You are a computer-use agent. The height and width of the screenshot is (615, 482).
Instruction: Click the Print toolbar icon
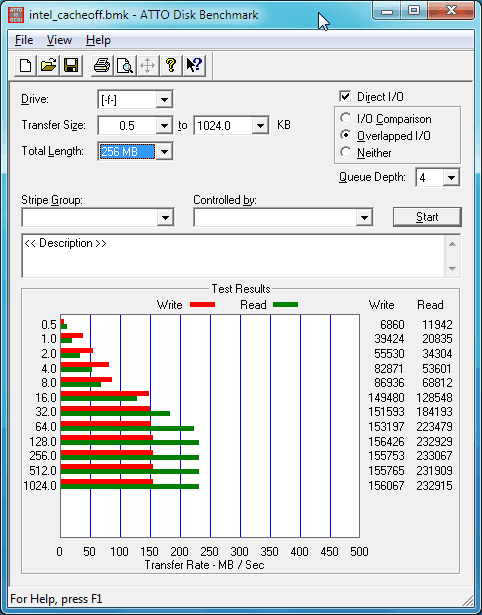[102, 65]
